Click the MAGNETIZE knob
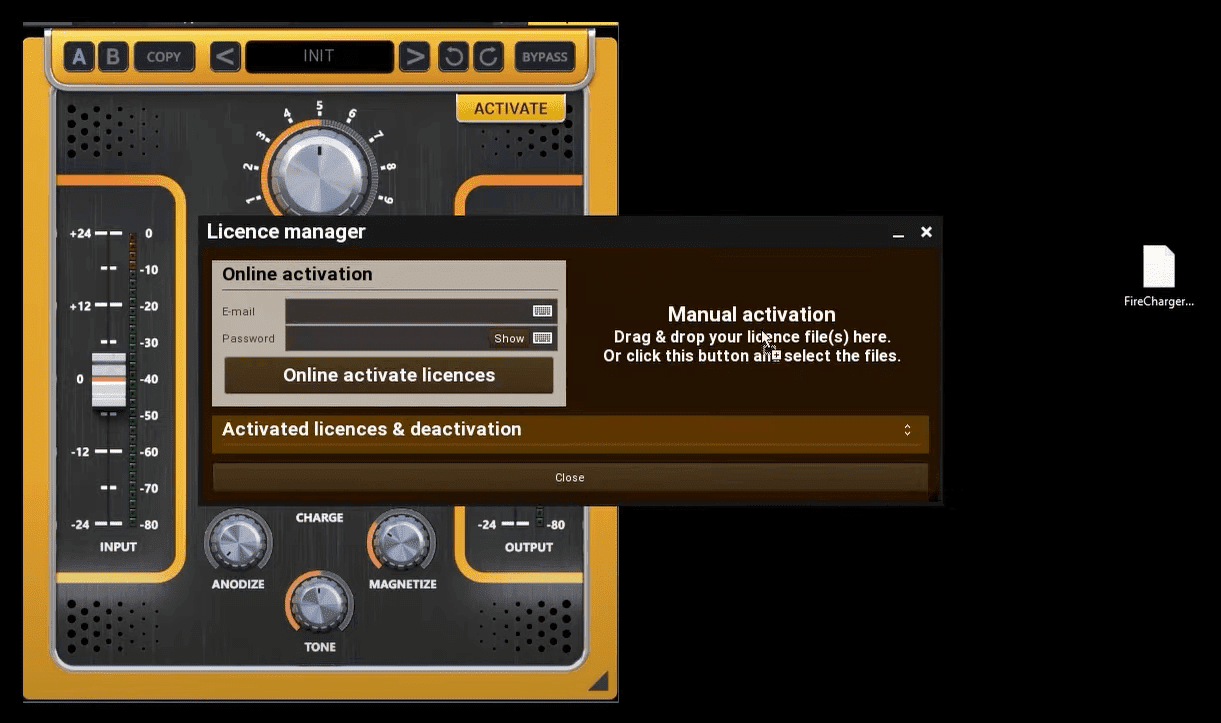This screenshot has width=1221, height=723. [402, 543]
